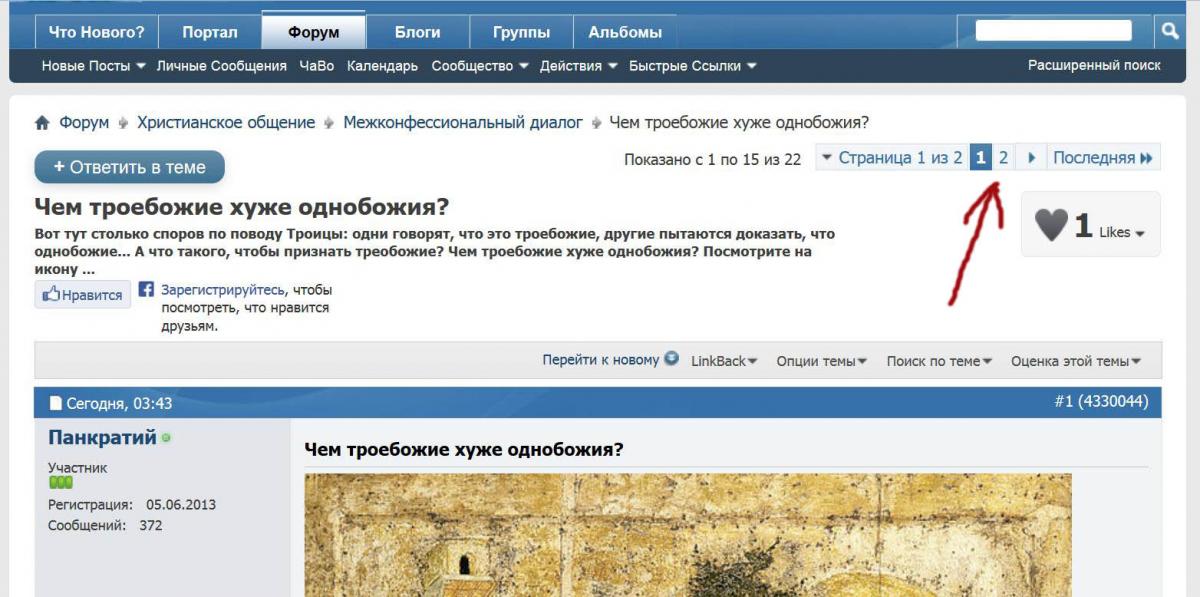
Task: Open the Сообщество dropdown menu
Action: [x=479, y=66]
